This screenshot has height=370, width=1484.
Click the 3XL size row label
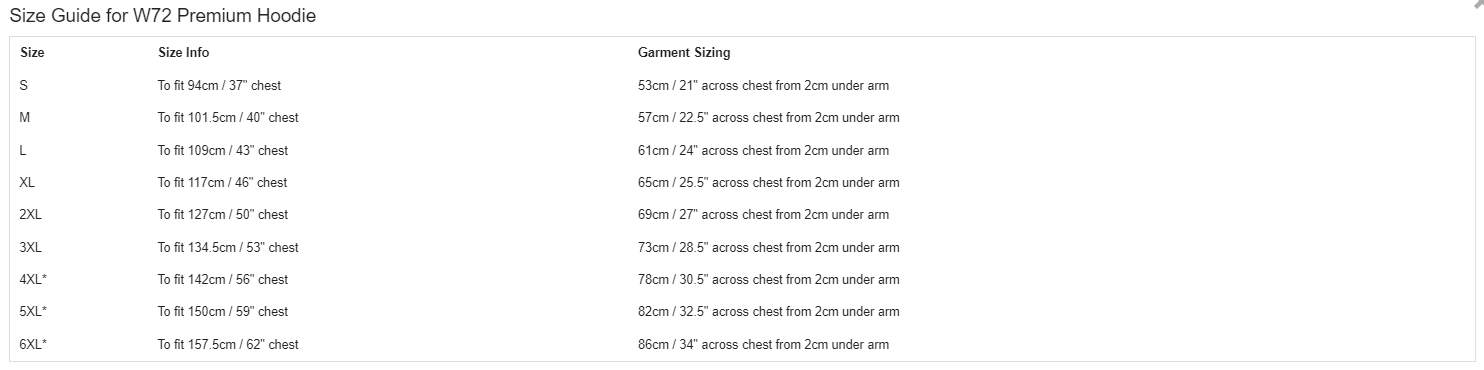(x=30, y=247)
